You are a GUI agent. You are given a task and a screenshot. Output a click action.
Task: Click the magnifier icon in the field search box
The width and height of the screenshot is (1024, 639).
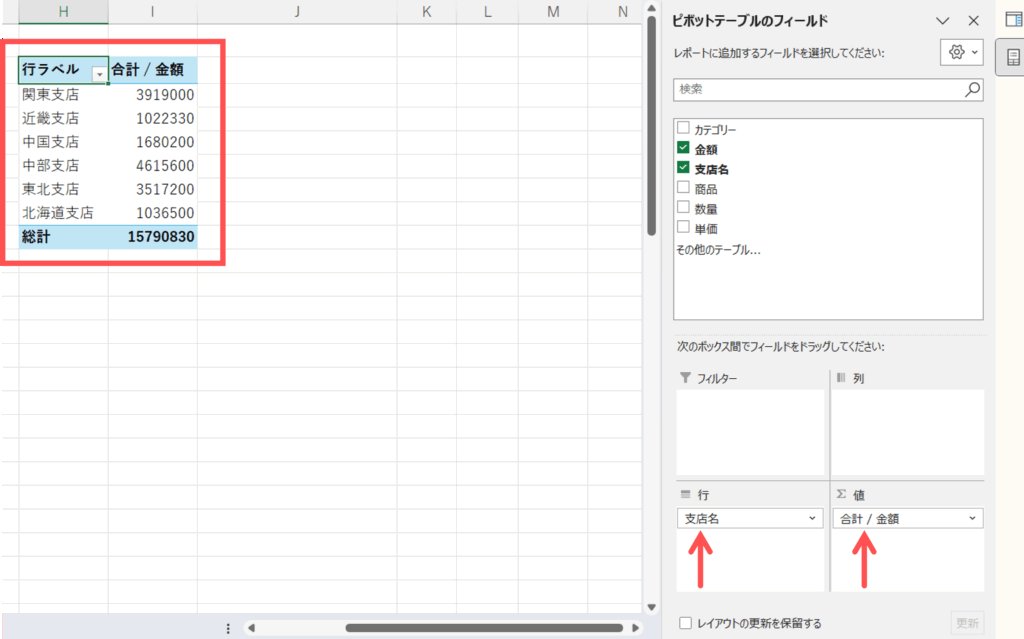pyautogui.click(x=972, y=89)
